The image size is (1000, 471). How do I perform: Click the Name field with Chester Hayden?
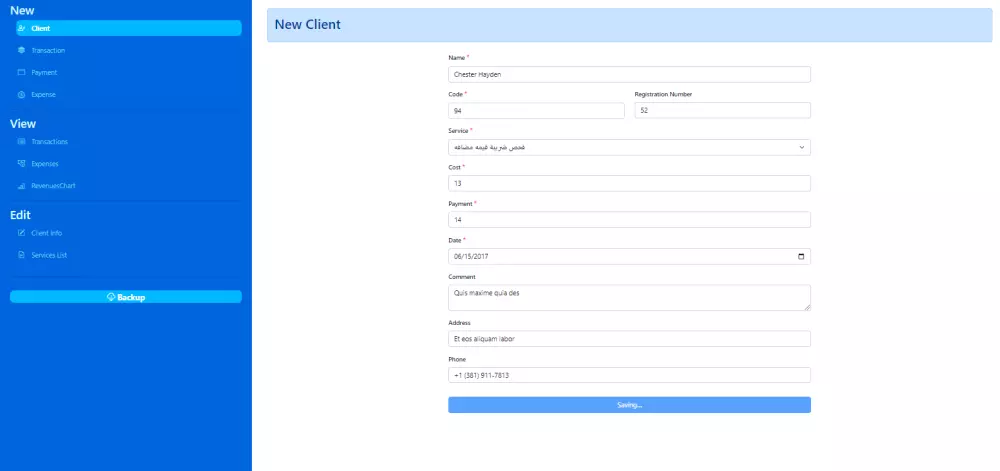coord(629,75)
